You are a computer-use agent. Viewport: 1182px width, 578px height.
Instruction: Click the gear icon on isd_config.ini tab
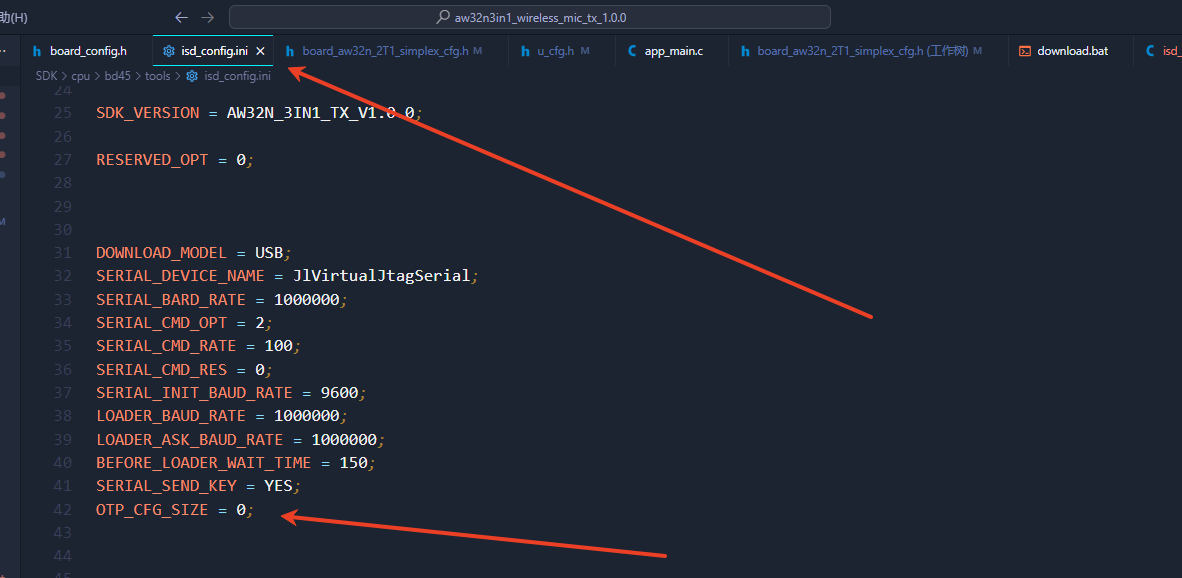pyautogui.click(x=169, y=51)
